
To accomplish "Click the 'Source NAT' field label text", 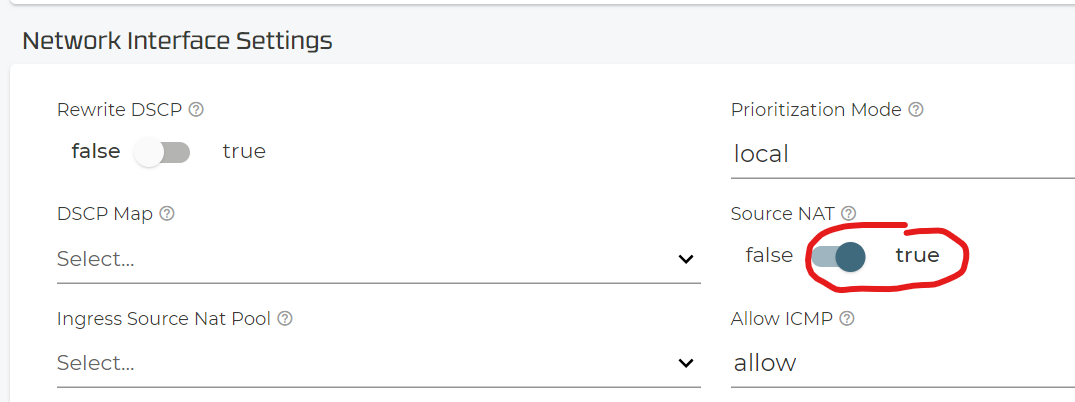I will pyautogui.click(x=783, y=214).
